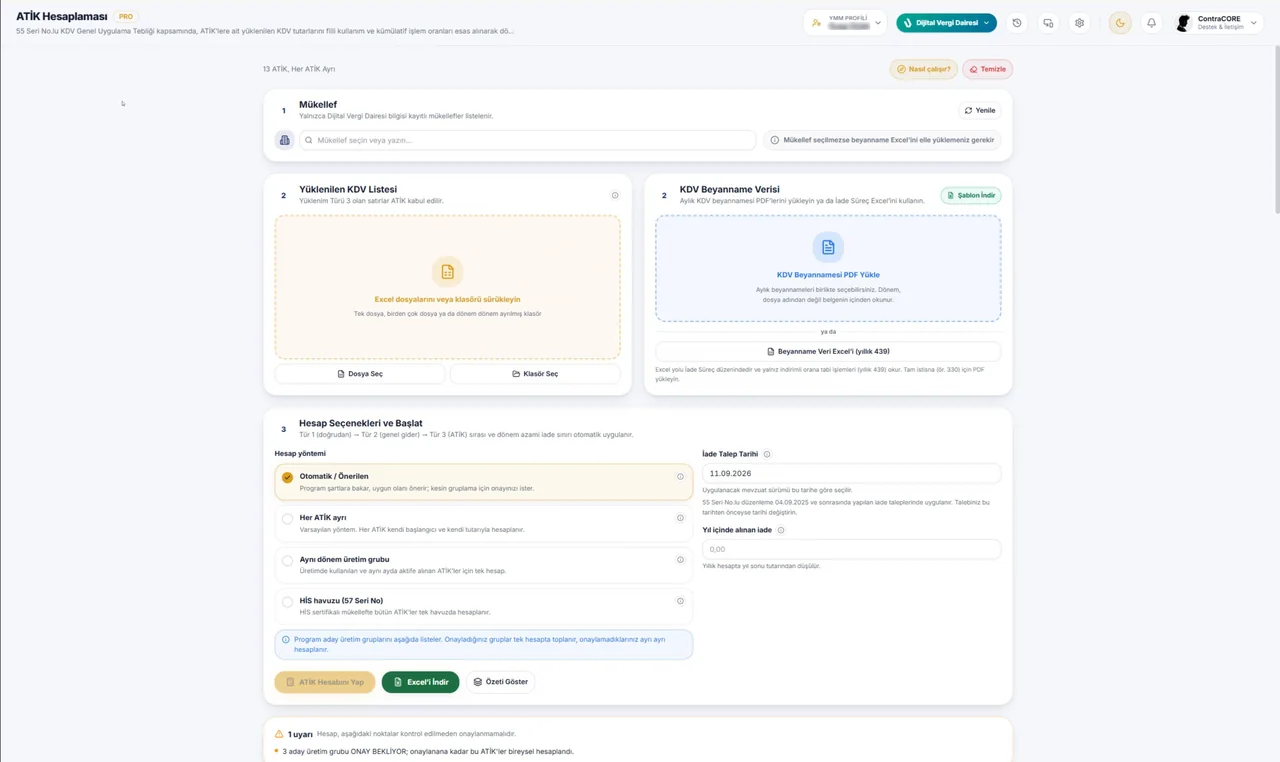1280x762 pixels.
Task: Click Beyanname Veri Excel'i (yıllık 439) button
Action: coord(828,352)
